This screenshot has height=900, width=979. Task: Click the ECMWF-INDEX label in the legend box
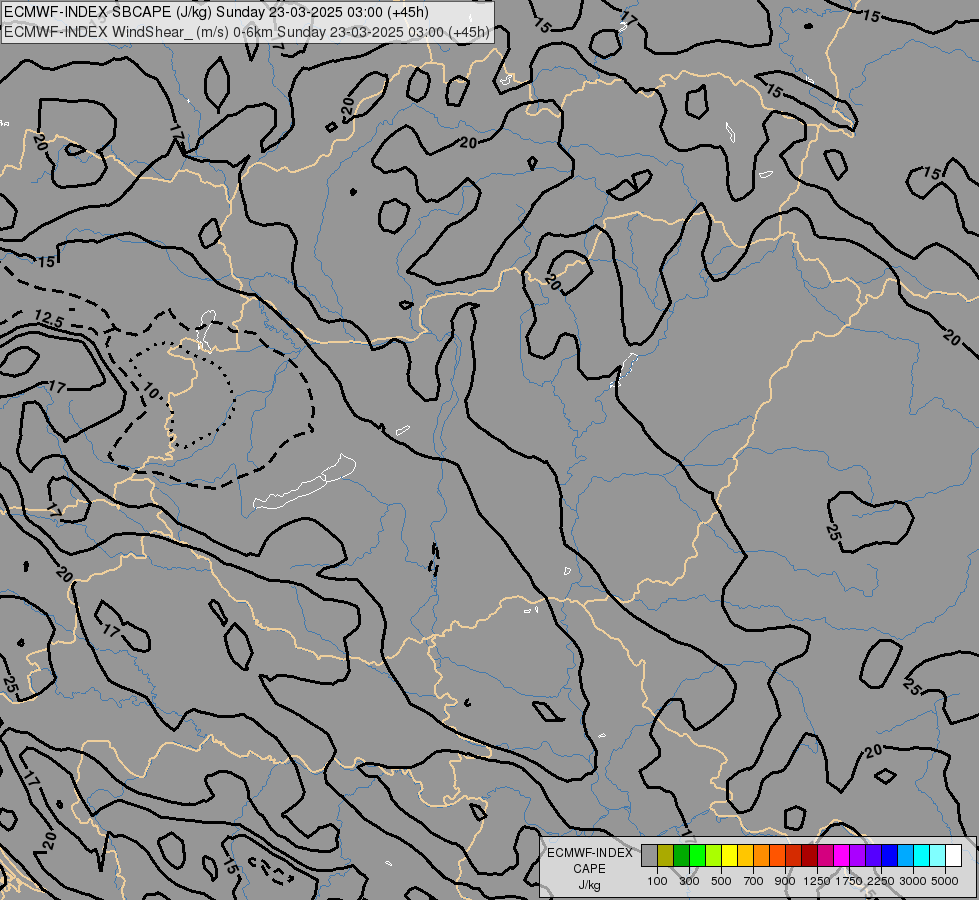(589, 853)
